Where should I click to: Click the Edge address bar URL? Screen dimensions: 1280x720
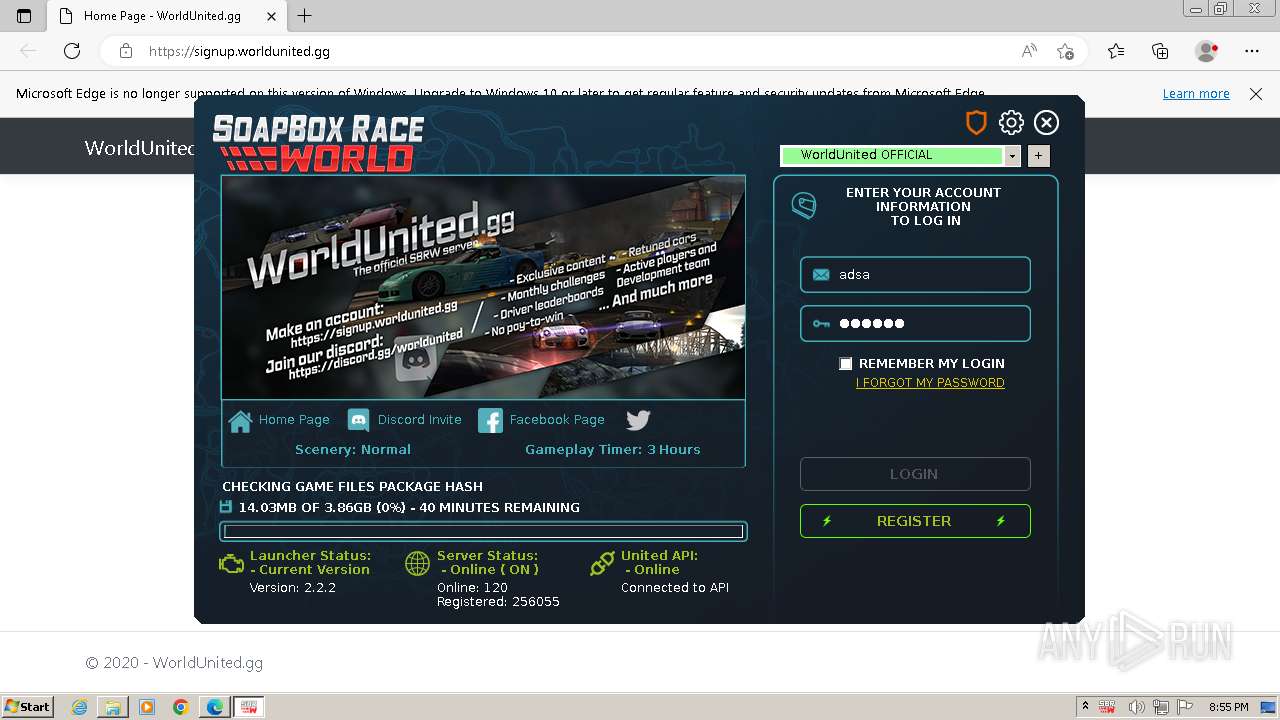click(x=239, y=51)
